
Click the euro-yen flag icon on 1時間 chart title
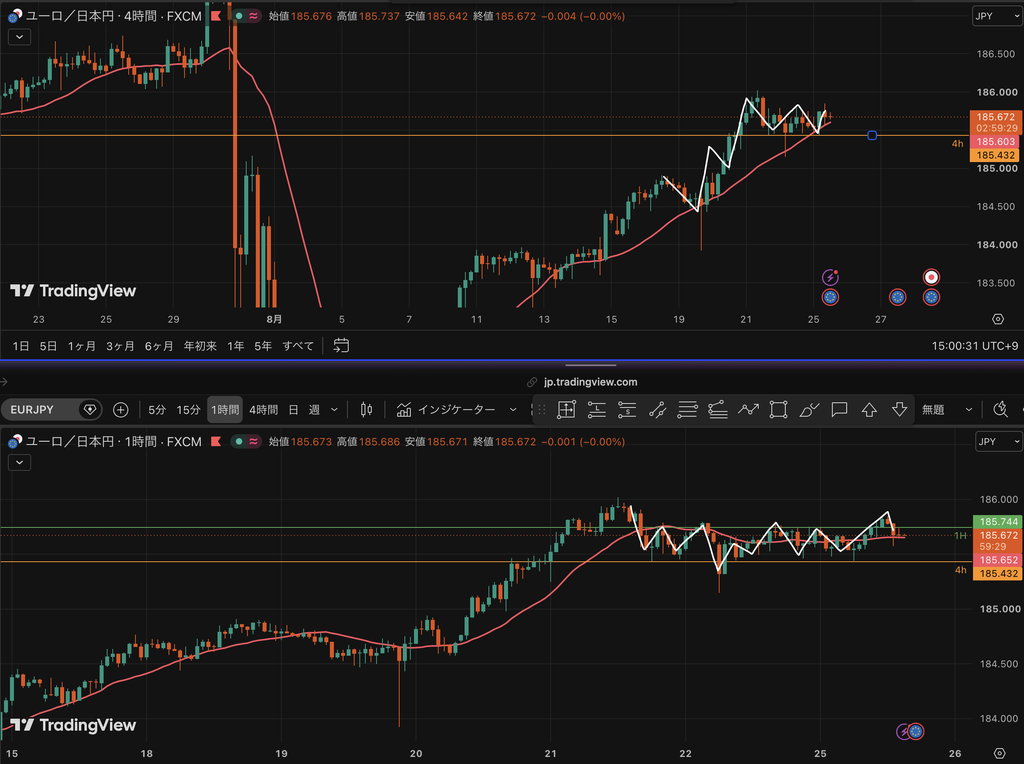(x=14, y=442)
